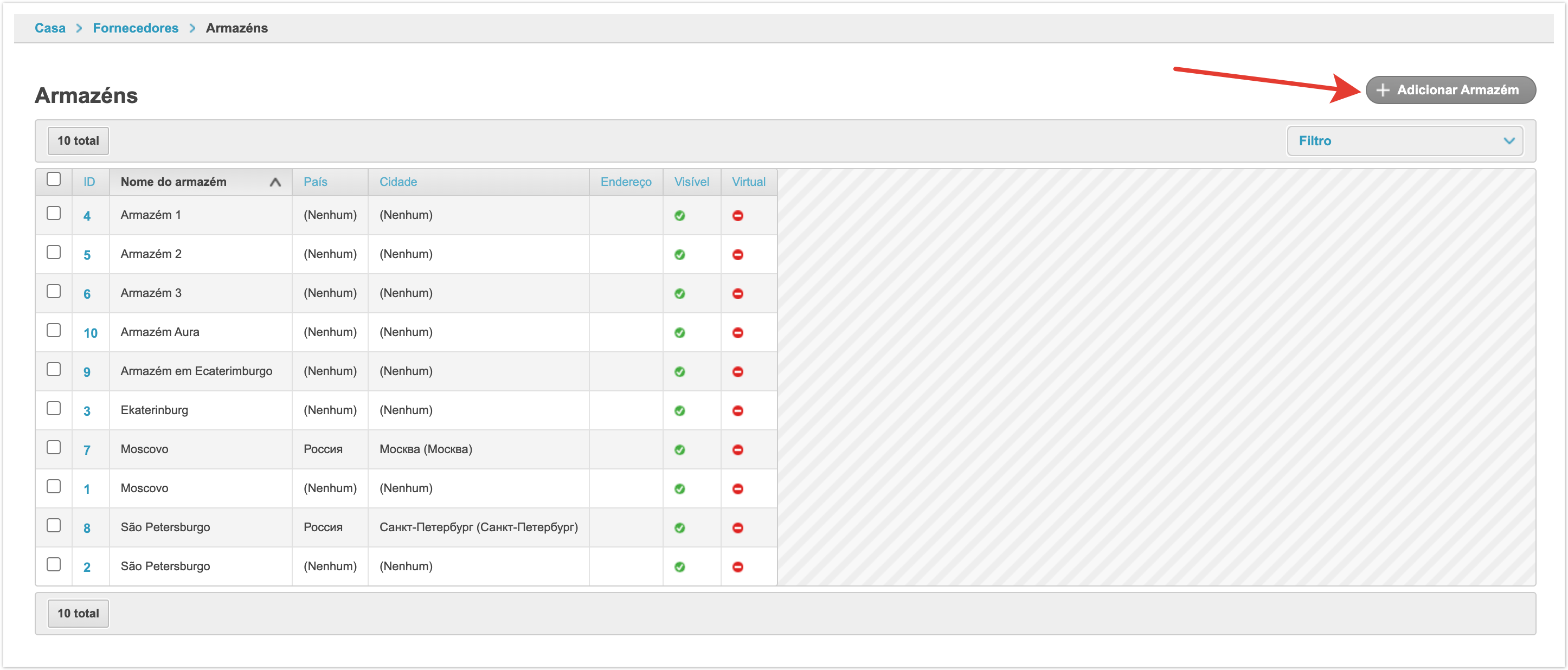
Task: Click the red virtual icon for Armazém 3
Action: (737, 293)
